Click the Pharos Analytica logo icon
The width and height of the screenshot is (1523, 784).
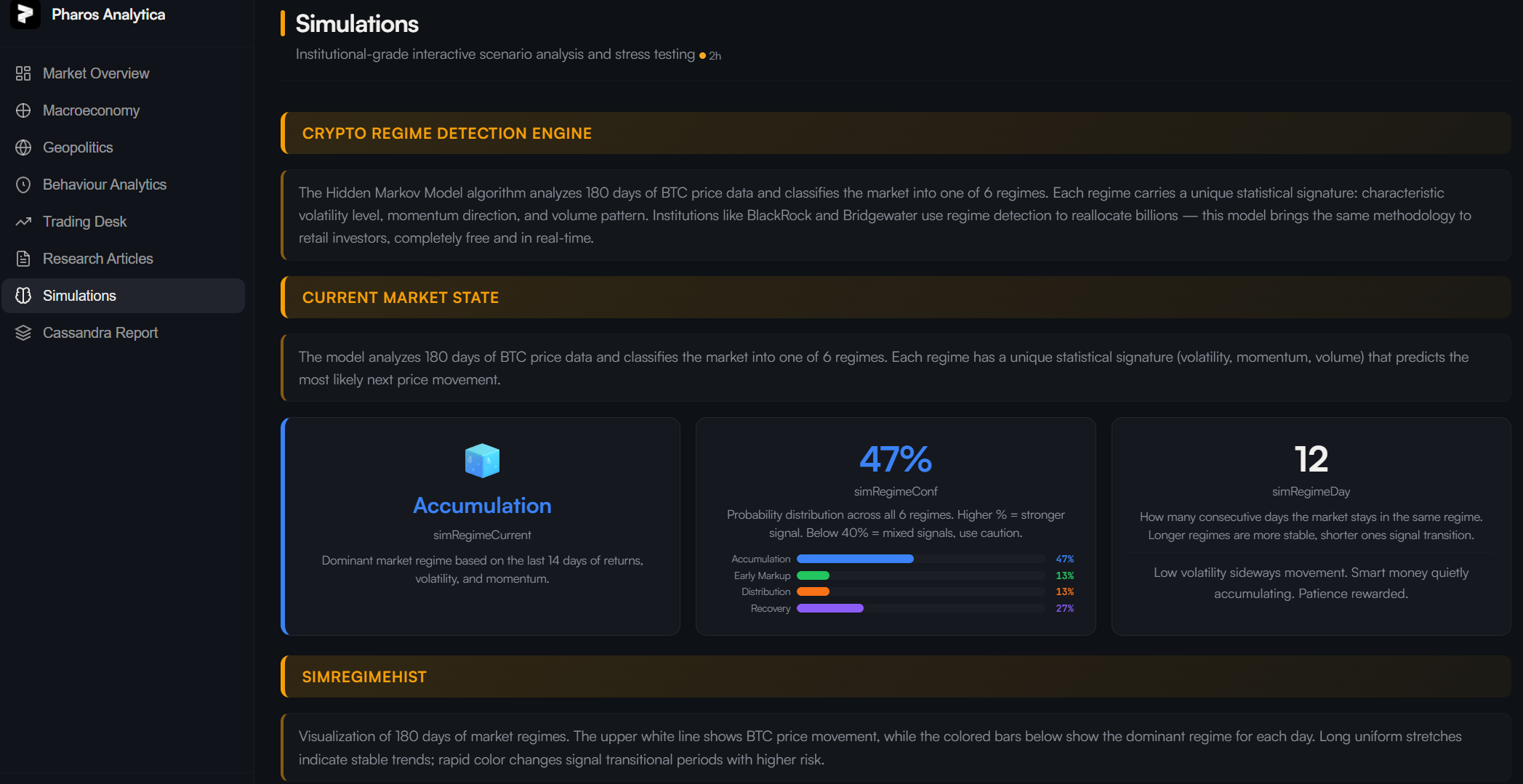(x=25, y=14)
